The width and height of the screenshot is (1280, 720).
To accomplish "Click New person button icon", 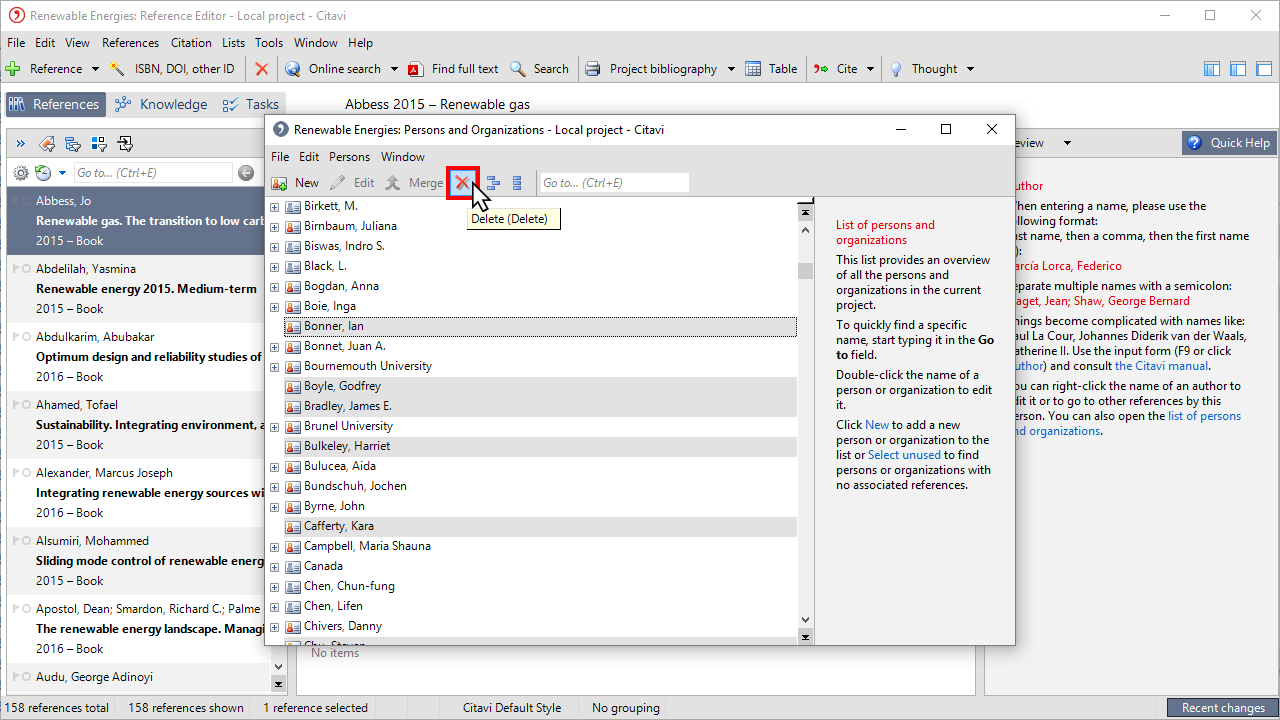I will tap(281, 183).
